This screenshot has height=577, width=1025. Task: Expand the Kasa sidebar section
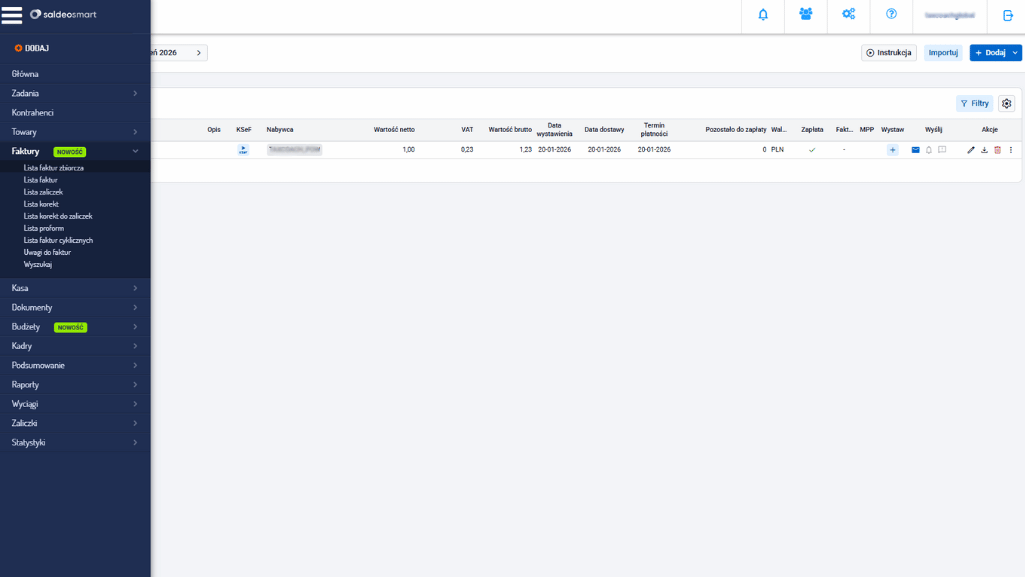[x=75, y=288]
